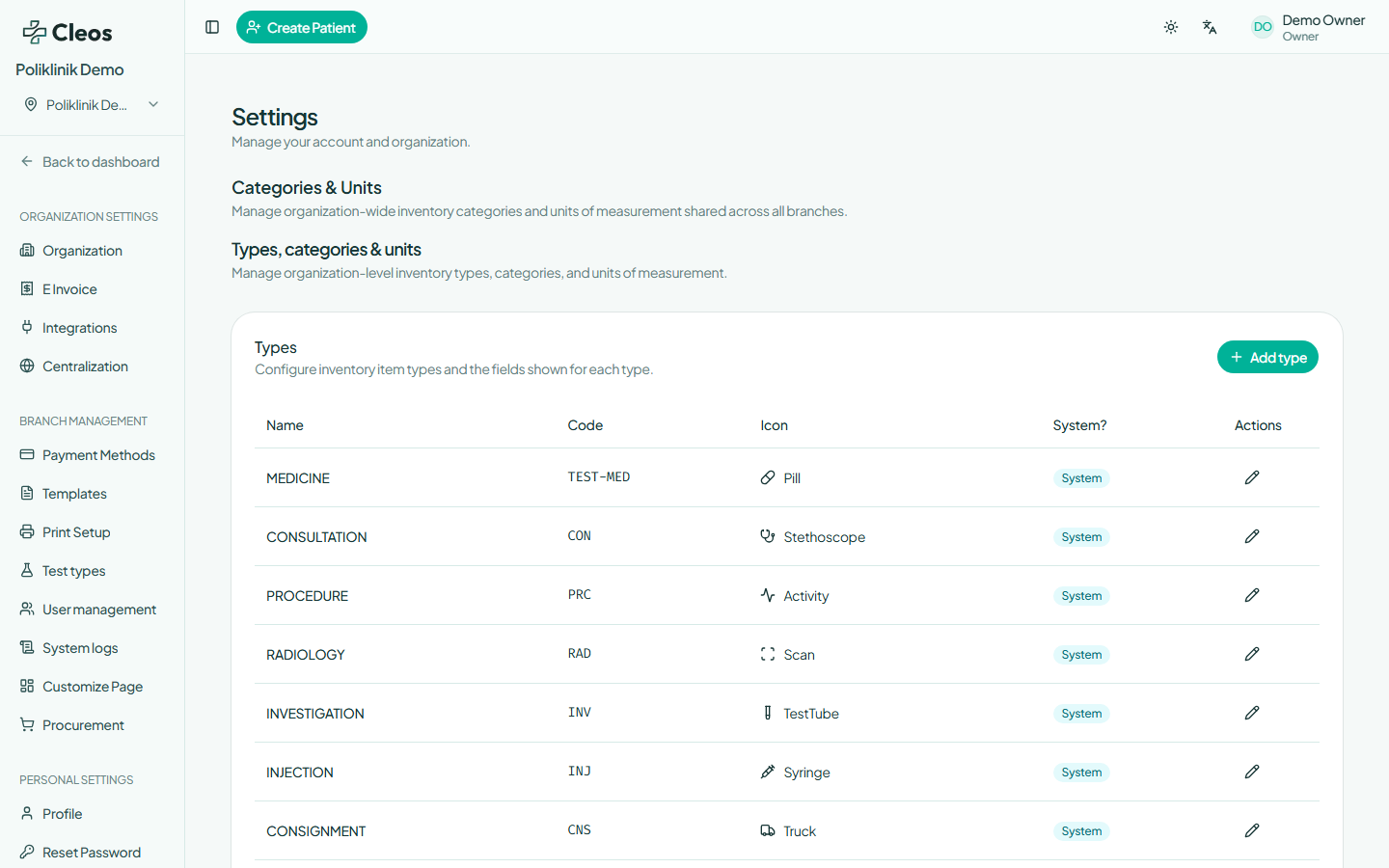Click the System? column header

1080,425
